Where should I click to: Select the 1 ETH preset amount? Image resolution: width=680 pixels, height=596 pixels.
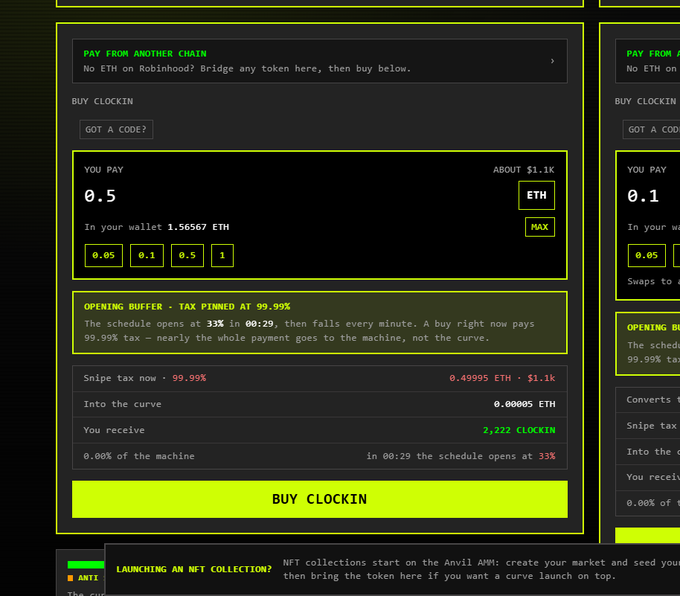point(222,255)
